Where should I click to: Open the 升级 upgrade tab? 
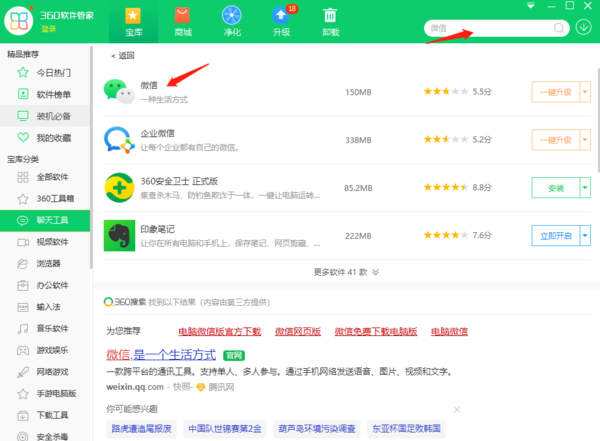point(281,22)
